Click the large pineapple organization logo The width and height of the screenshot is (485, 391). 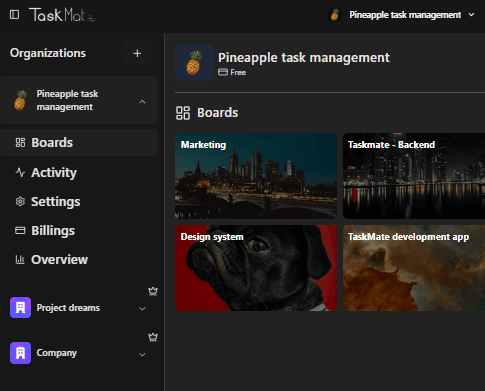pos(194,63)
